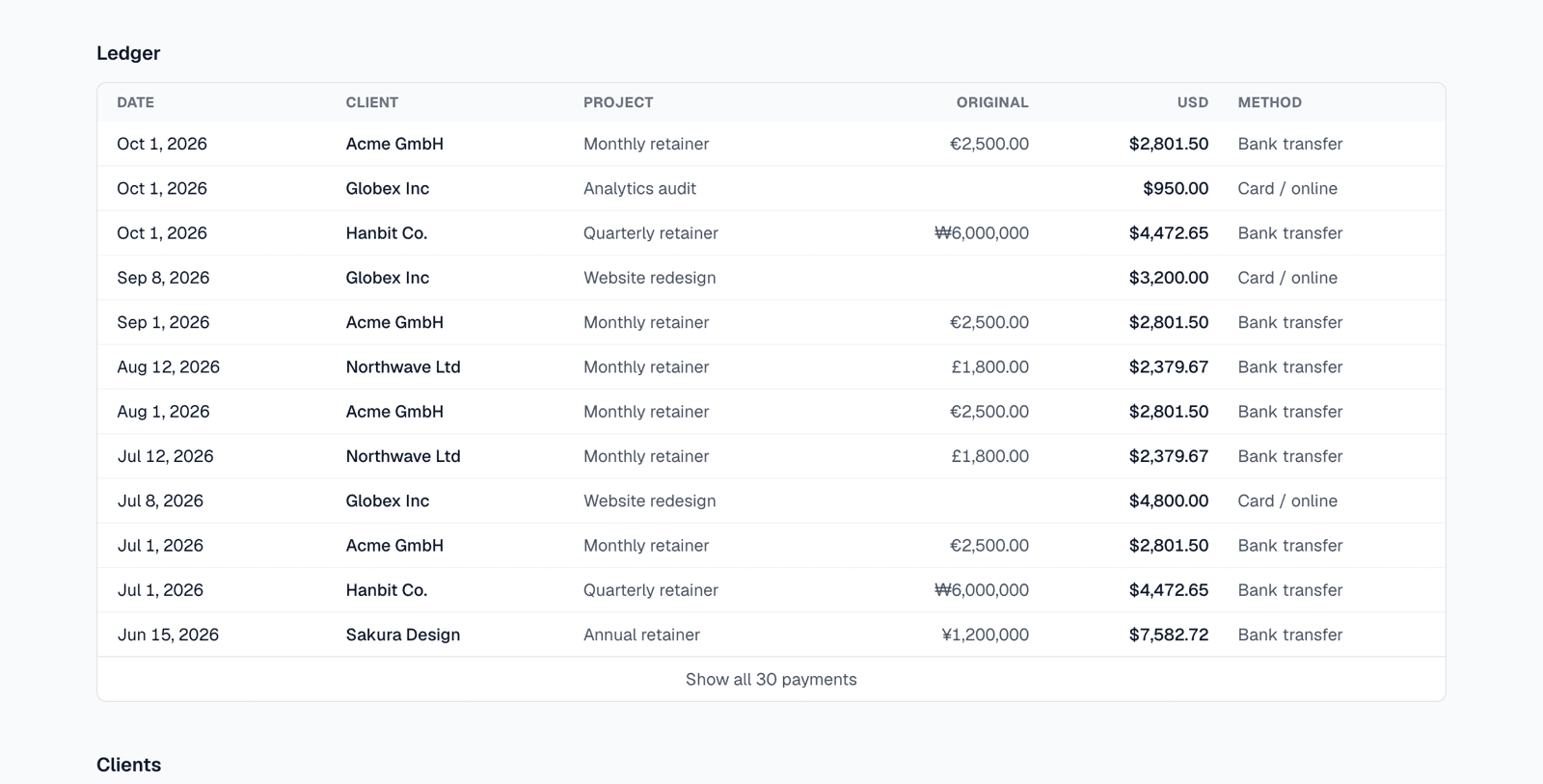Click the 'Annual retainer' project cell

pos(641,635)
